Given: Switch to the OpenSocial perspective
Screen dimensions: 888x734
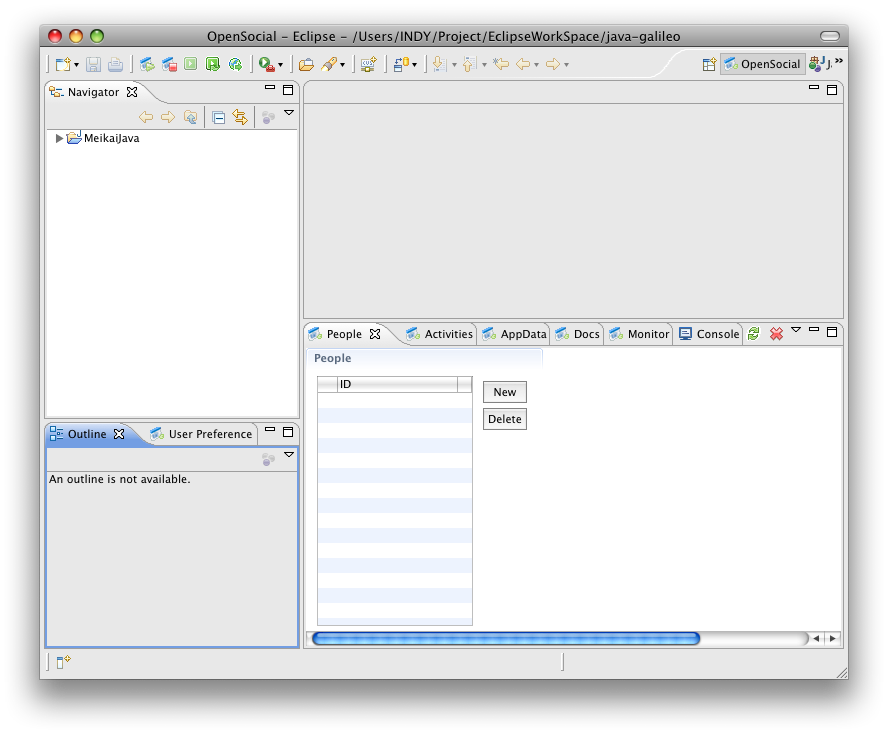Looking at the screenshot, I should (x=762, y=64).
